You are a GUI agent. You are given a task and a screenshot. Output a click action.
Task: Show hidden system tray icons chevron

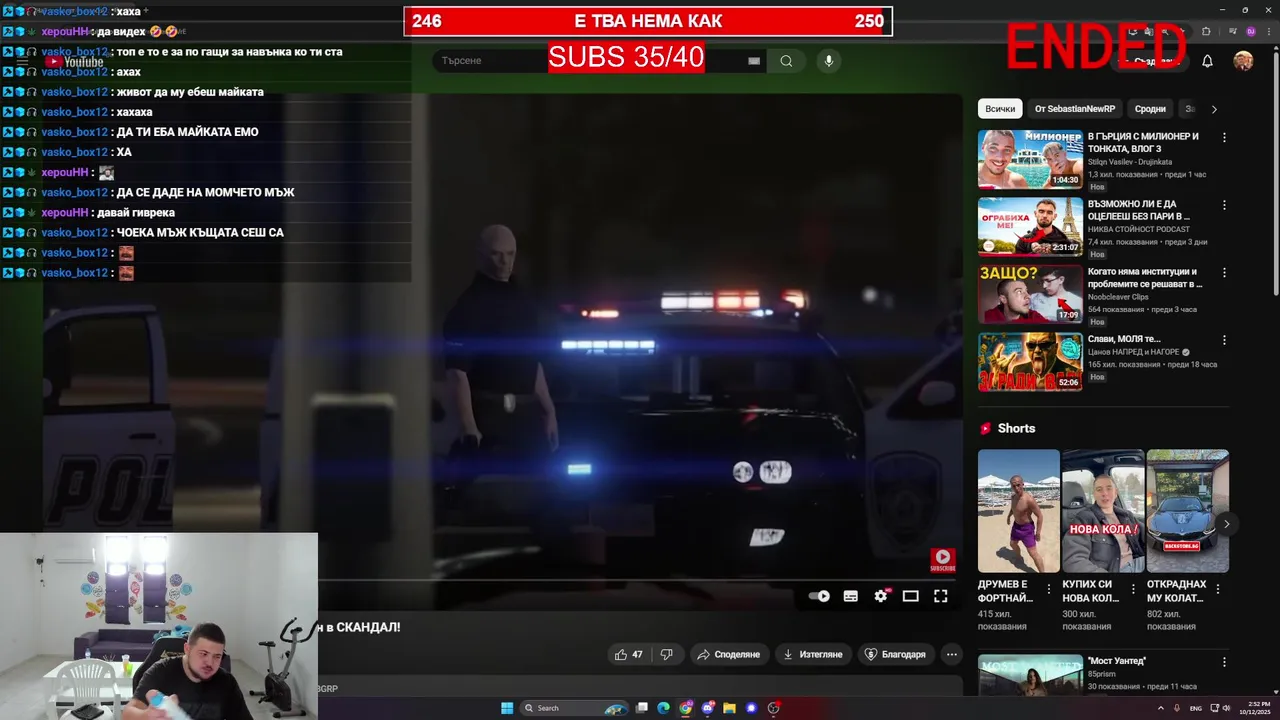coord(1161,708)
